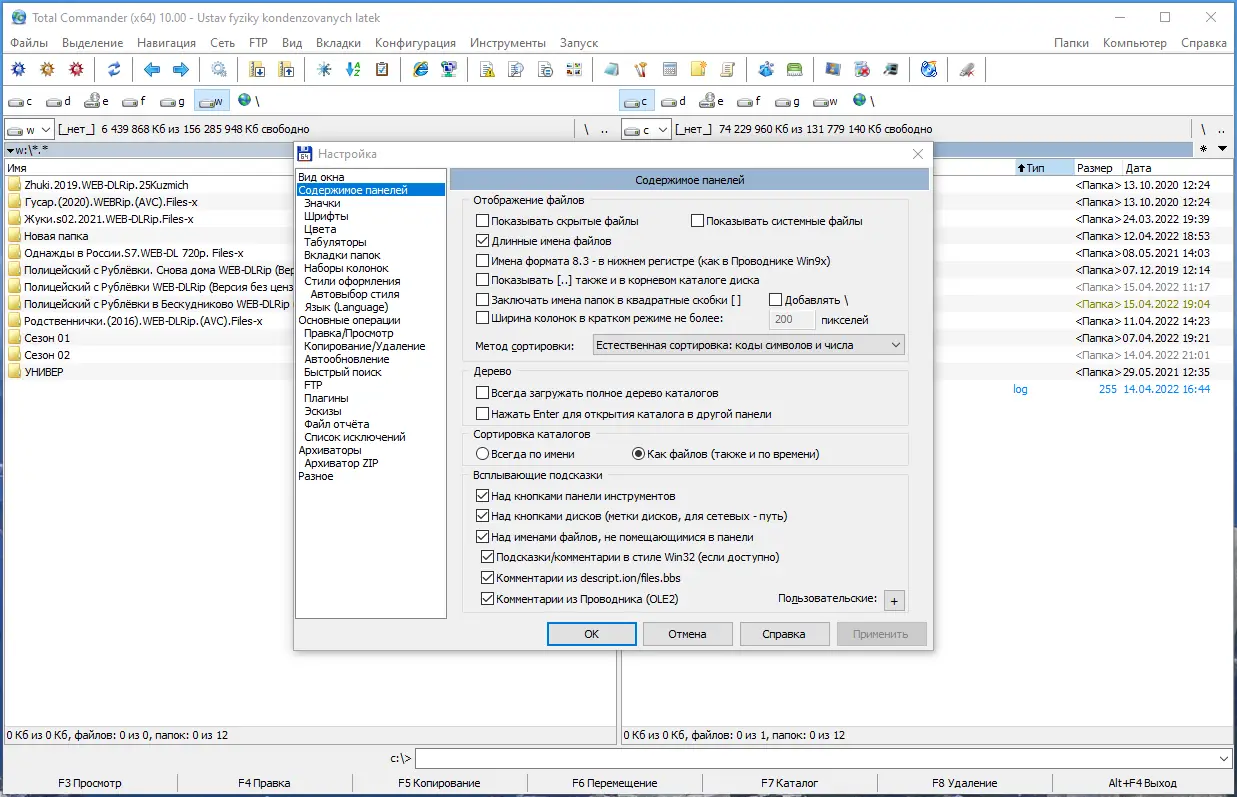The width and height of the screenshot is (1237, 797).
Task: Select 'Архиватор ZIP' settings item
Action: 341,463
